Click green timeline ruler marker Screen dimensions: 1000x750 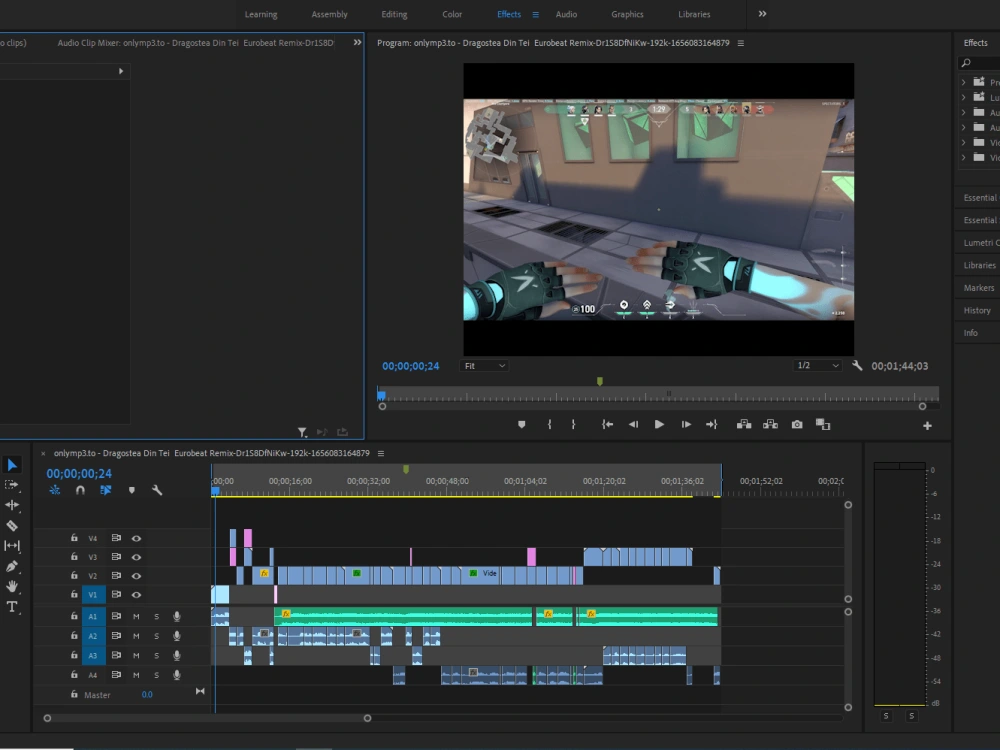[406, 469]
